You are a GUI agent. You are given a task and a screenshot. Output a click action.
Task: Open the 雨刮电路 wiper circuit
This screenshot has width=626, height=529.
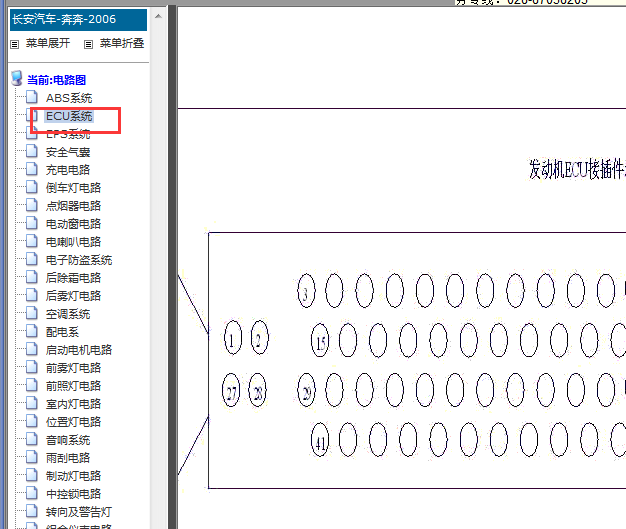pos(68,458)
